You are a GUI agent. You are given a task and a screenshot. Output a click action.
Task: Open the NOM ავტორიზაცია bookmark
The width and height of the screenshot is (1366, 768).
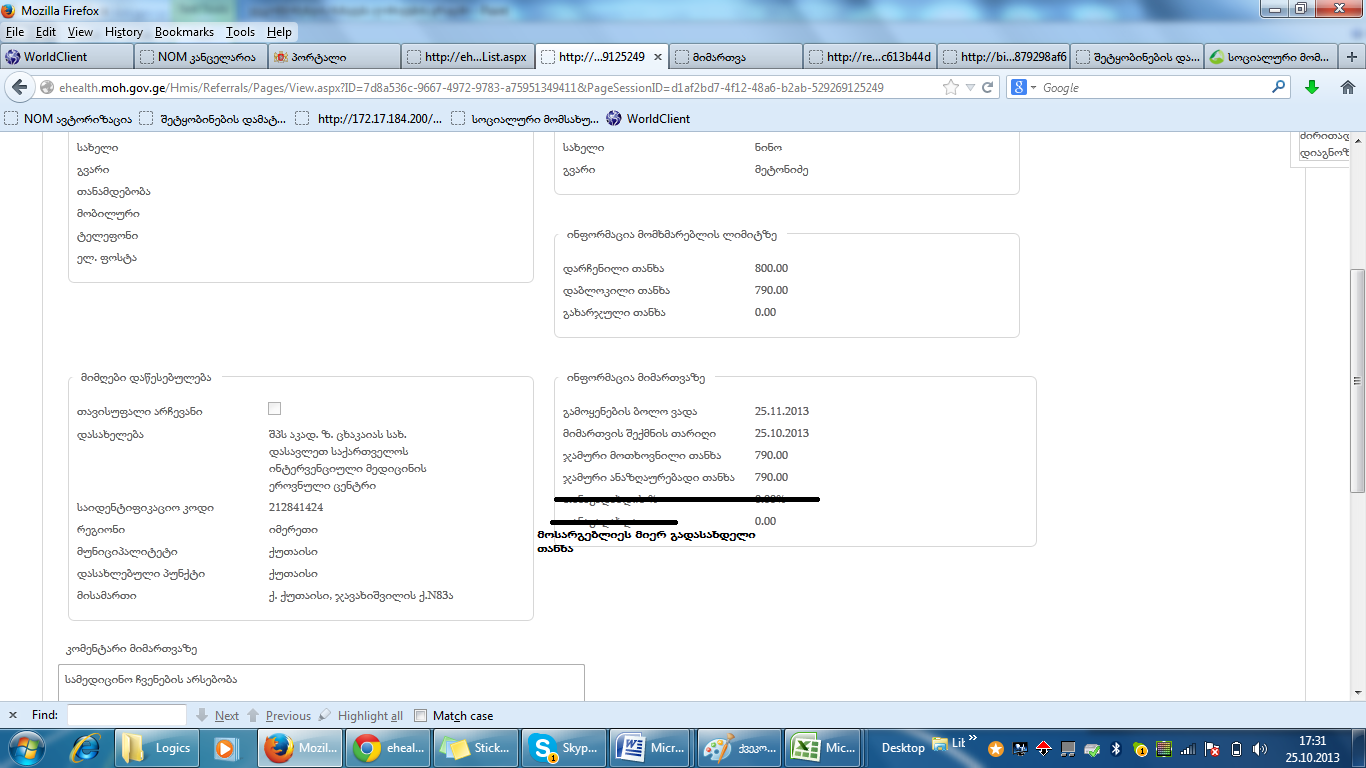(x=68, y=119)
